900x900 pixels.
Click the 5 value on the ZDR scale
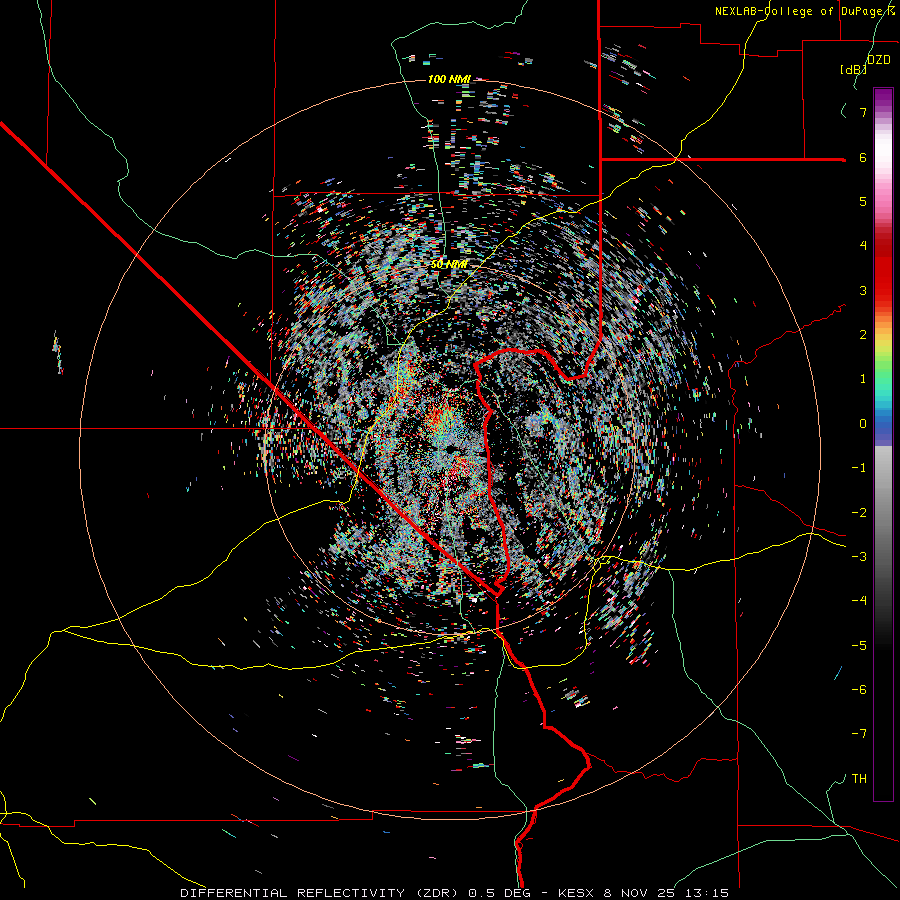point(863,201)
